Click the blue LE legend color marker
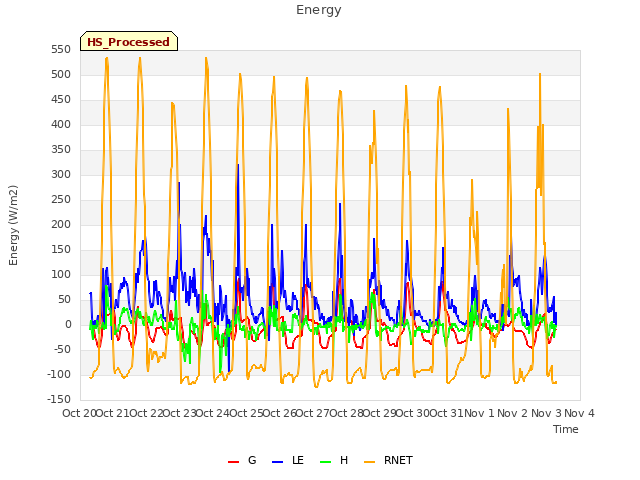 277,462
